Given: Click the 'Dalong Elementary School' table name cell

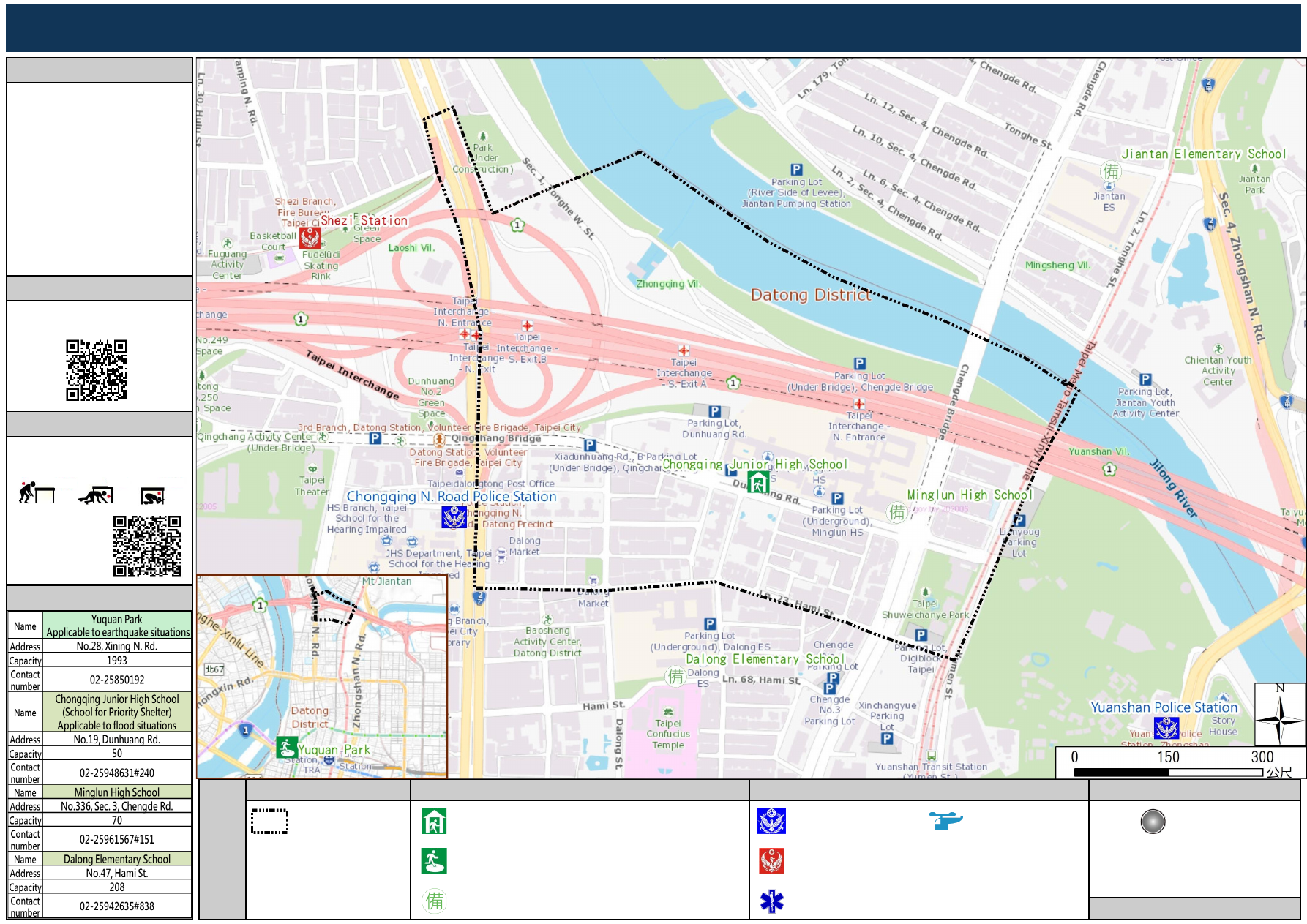Looking at the screenshot, I should (117, 859).
